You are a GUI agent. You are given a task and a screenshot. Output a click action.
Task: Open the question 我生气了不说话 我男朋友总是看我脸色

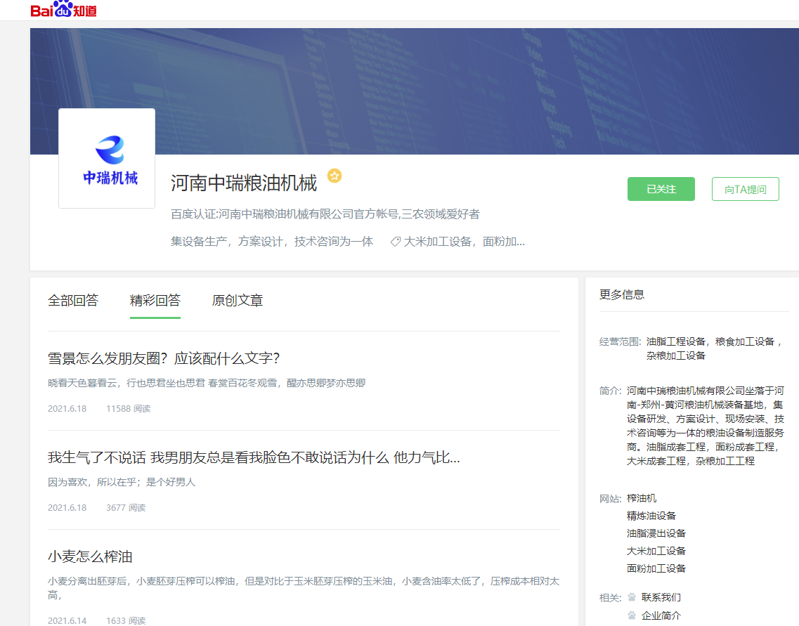click(254, 457)
